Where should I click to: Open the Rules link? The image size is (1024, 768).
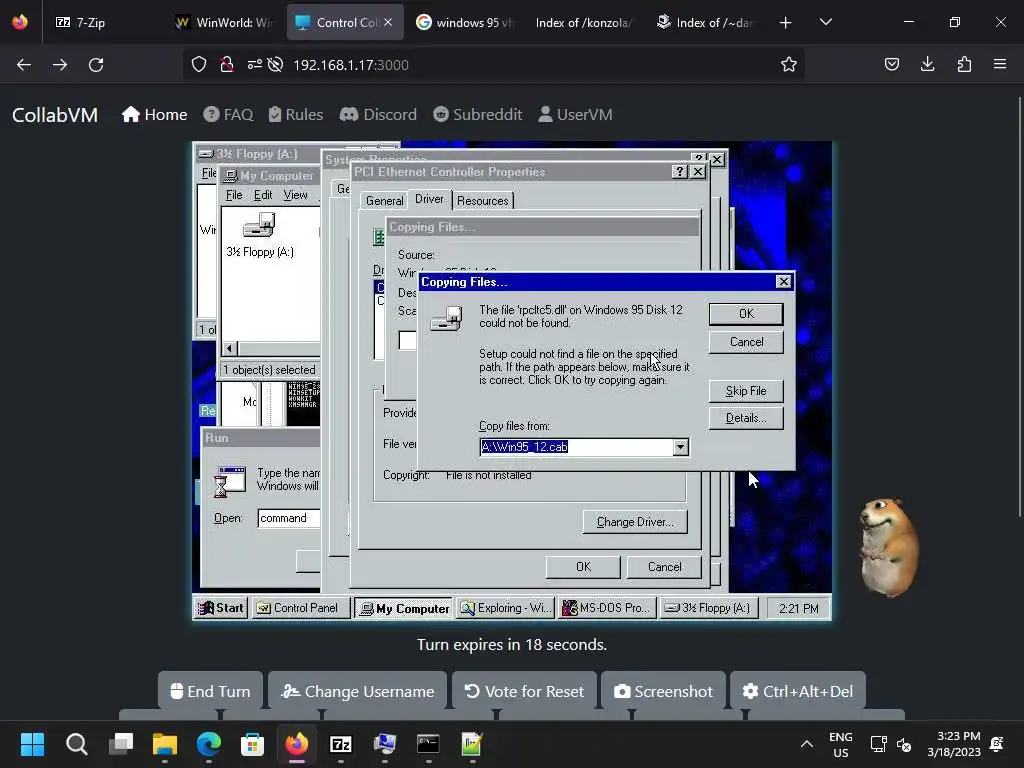click(296, 115)
